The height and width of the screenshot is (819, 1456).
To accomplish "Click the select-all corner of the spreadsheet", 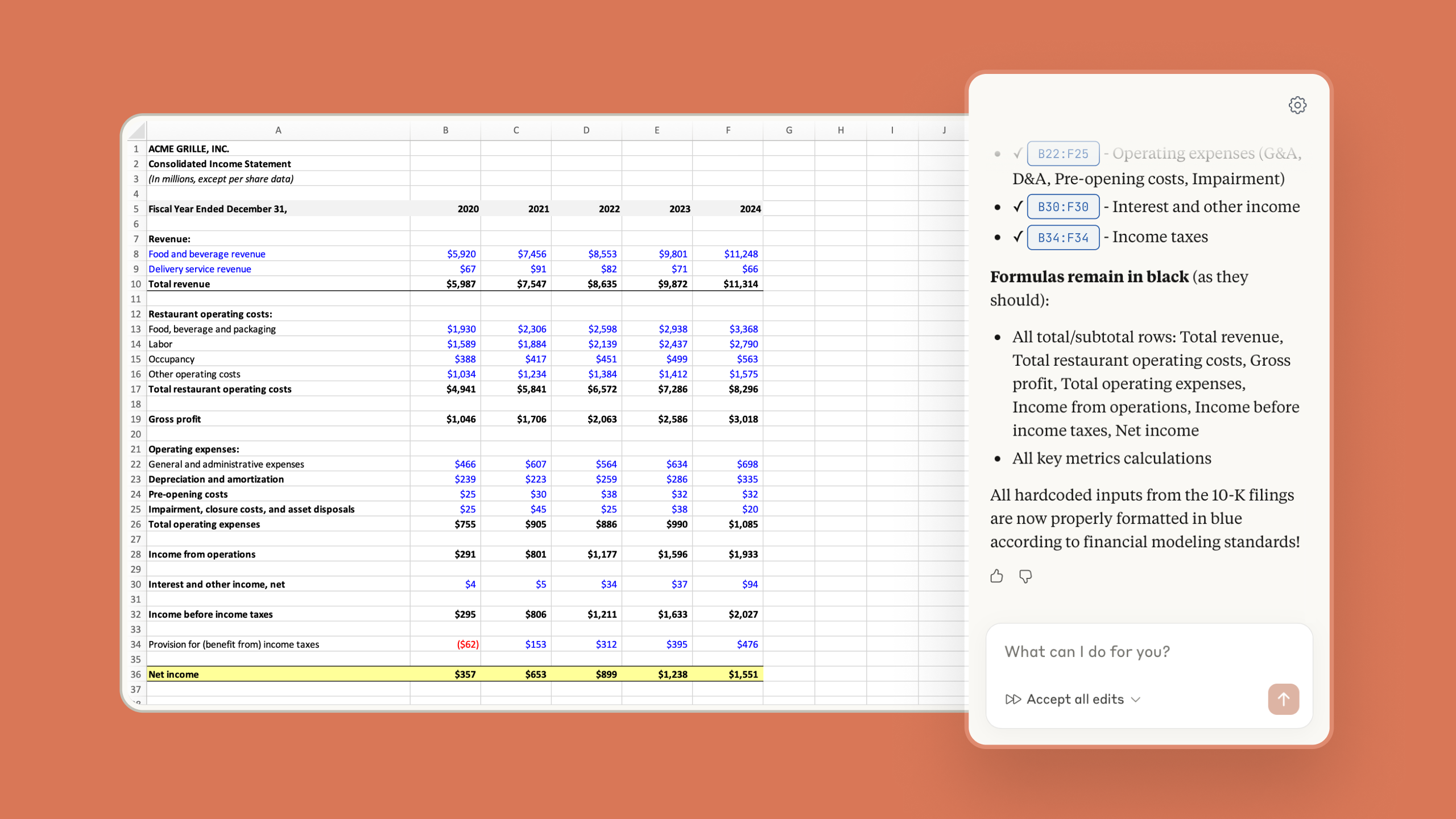I will pyautogui.click(x=135, y=130).
